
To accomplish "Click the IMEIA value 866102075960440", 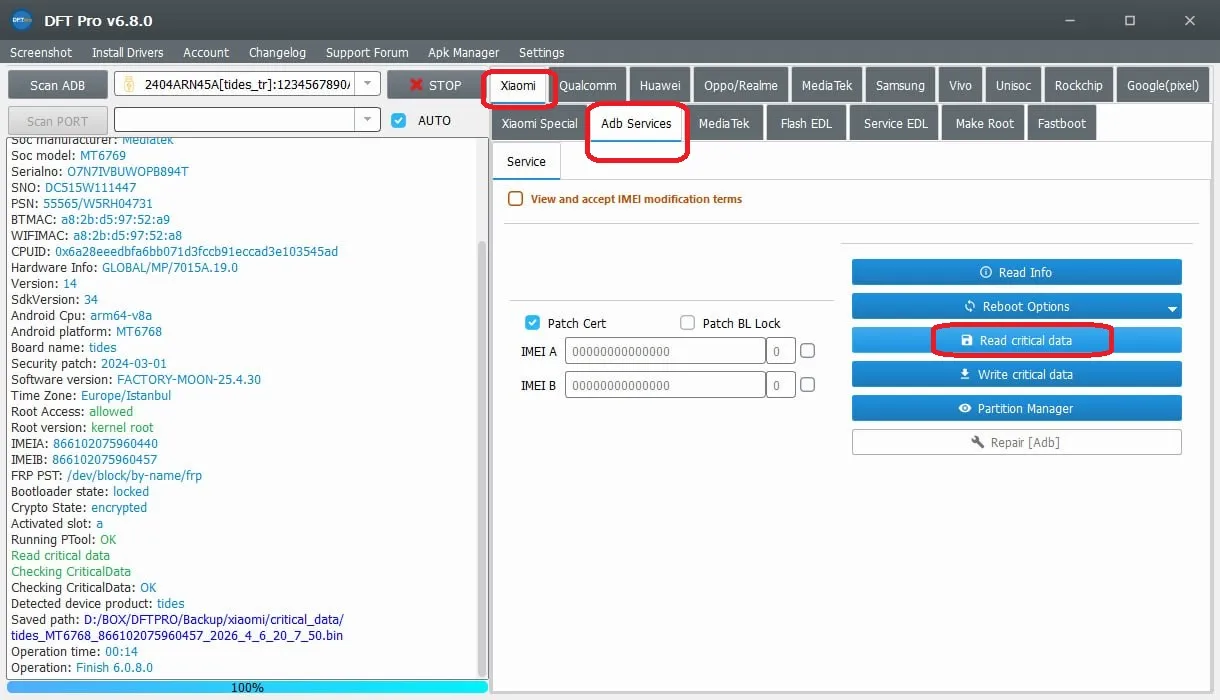I will pos(105,443).
